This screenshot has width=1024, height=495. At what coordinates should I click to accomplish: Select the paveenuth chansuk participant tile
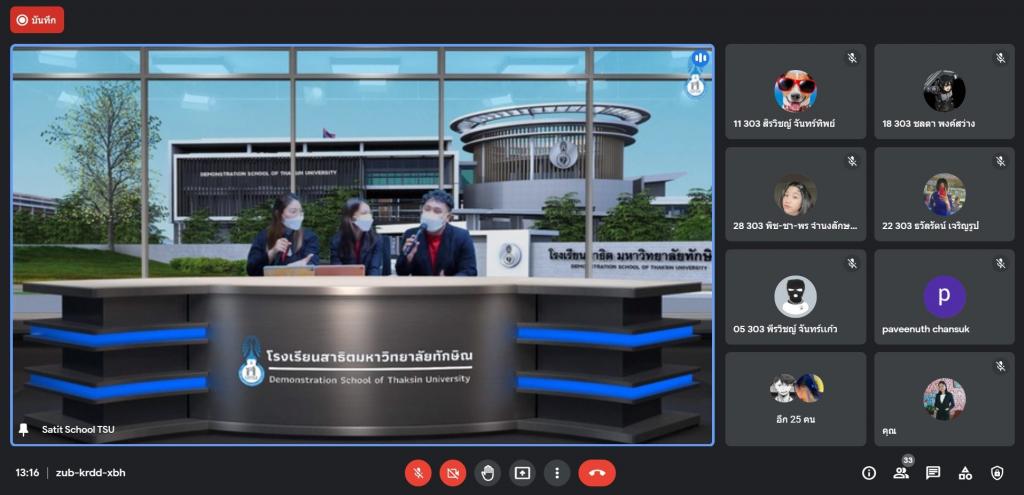pyautogui.click(x=944, y=297)
